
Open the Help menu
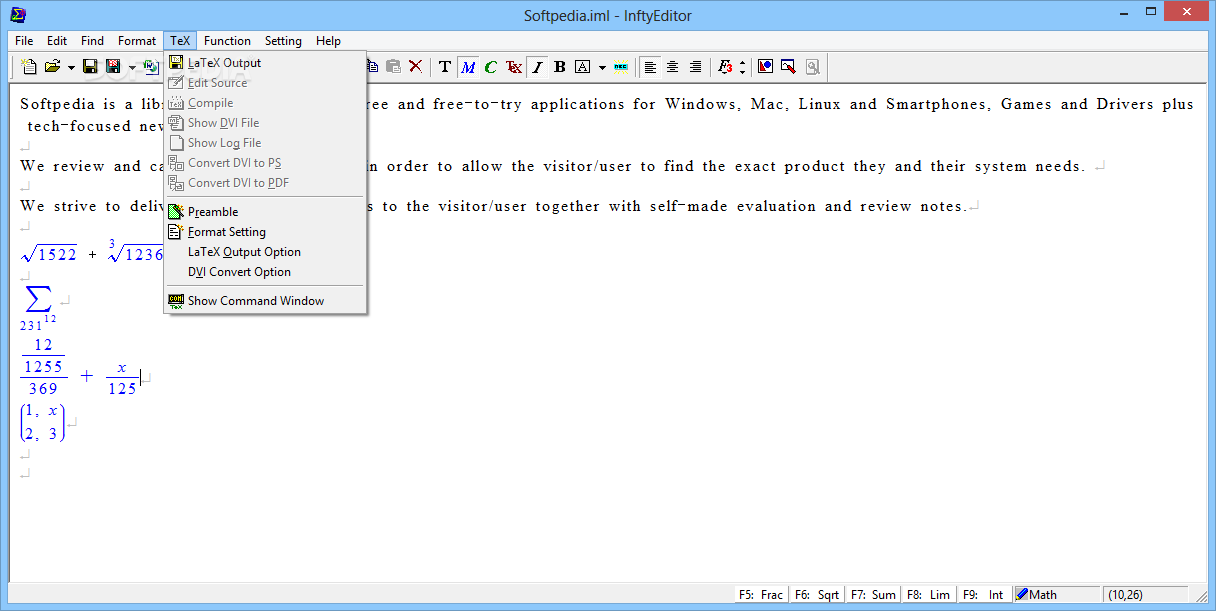pyautogui.click(x=328, y=41)
